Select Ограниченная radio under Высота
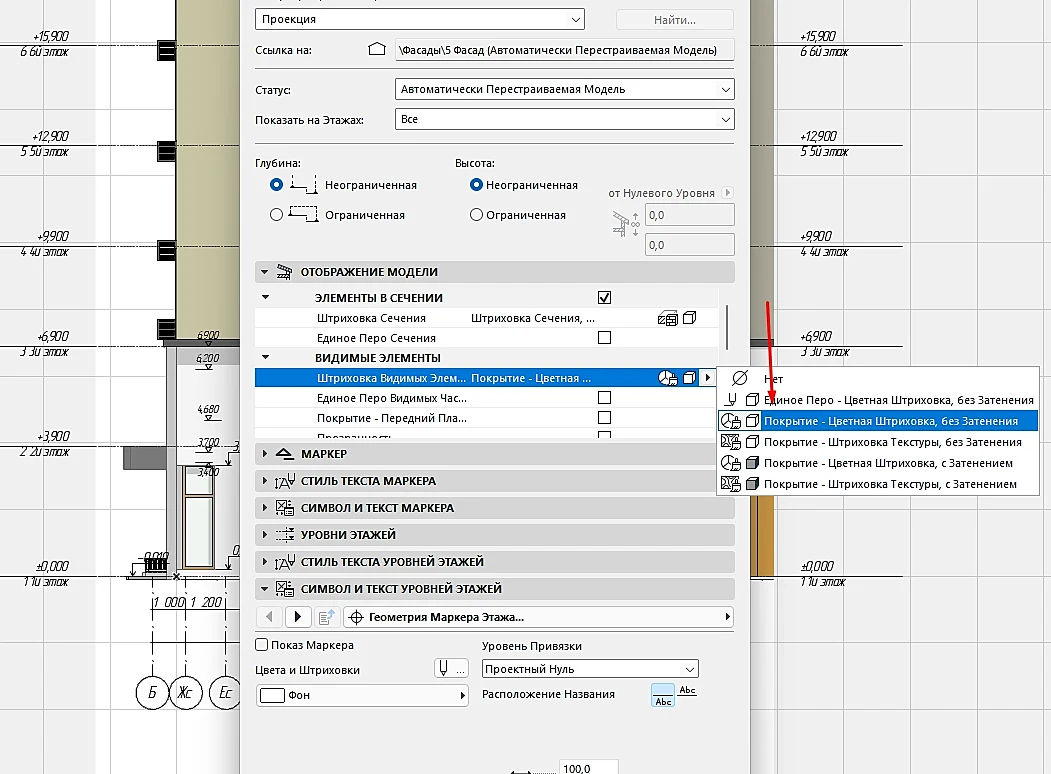Screen dimensions: 1051x774 click(x=476, y=214)
